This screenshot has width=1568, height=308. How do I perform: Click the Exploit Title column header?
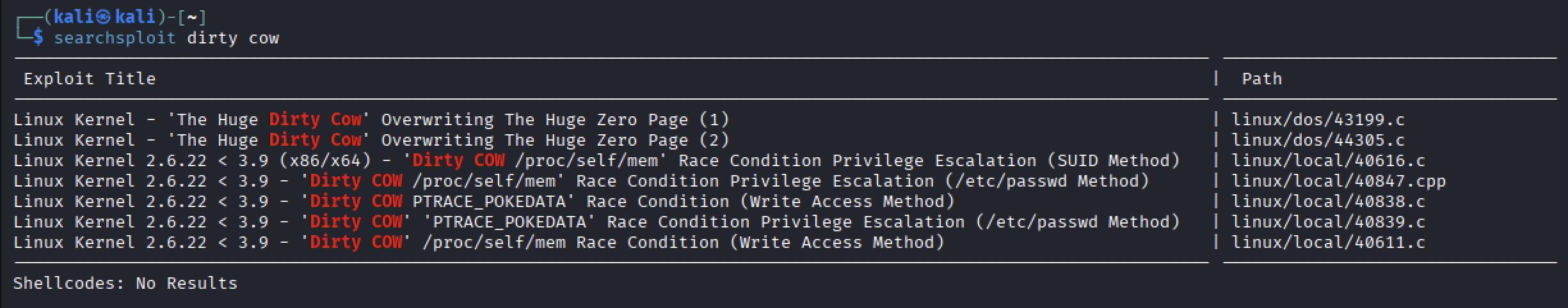click(90, 79)
